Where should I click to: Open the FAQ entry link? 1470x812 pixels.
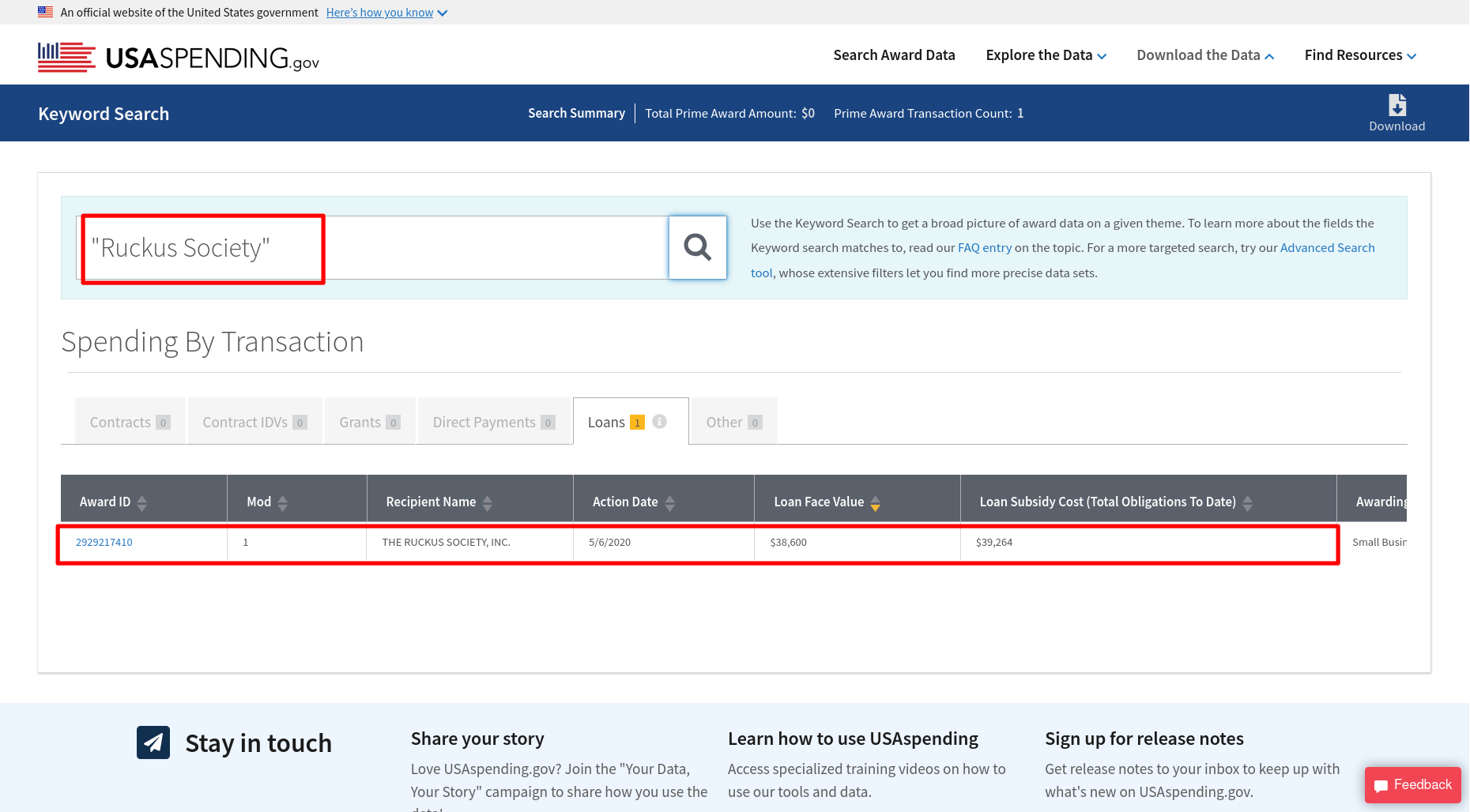(x=984, y=248)
